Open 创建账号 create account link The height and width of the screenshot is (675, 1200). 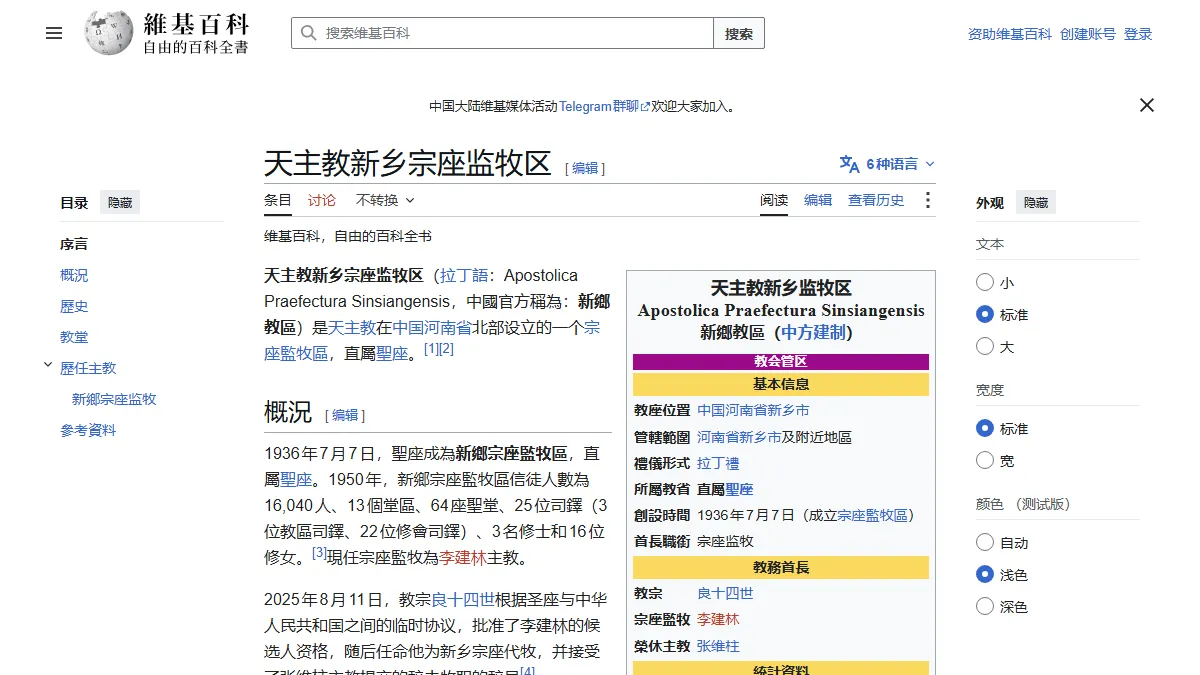(1088, 34)
